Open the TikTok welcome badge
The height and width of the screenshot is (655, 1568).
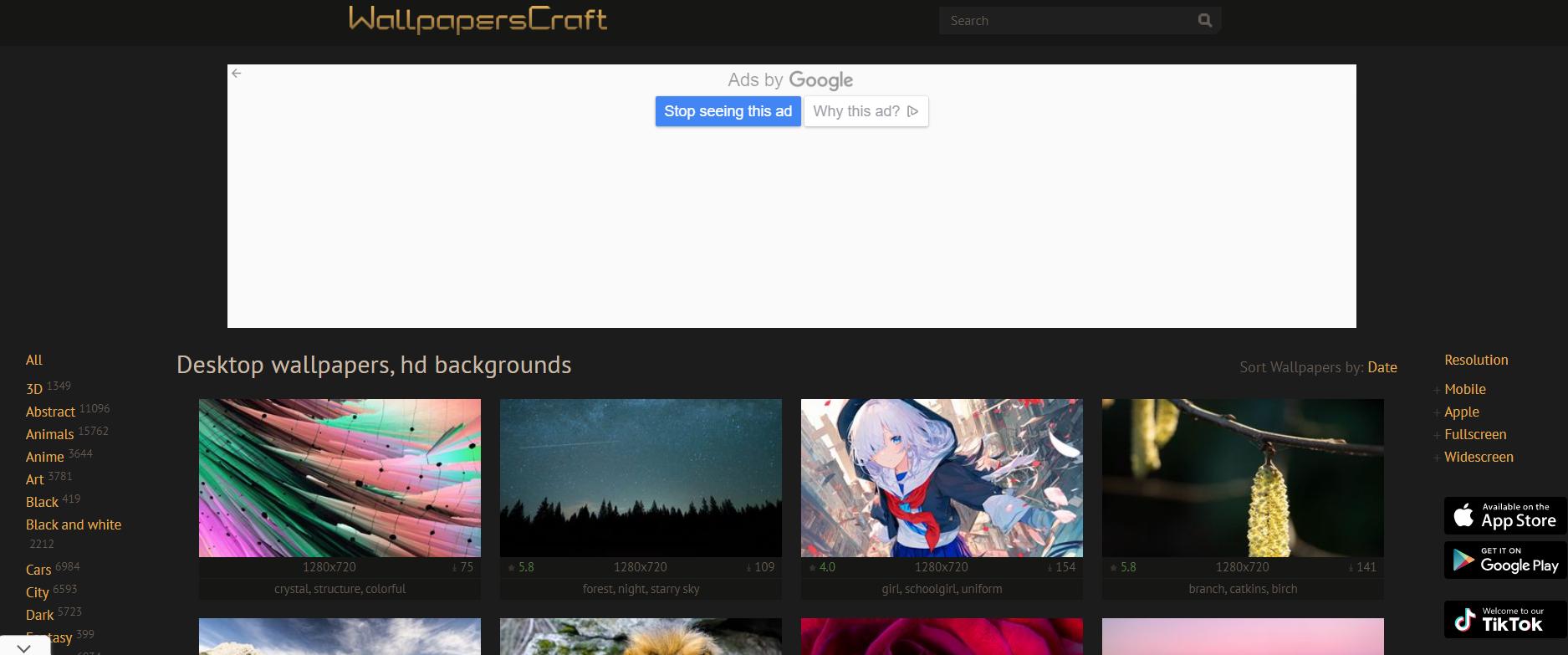[1504, 619]
